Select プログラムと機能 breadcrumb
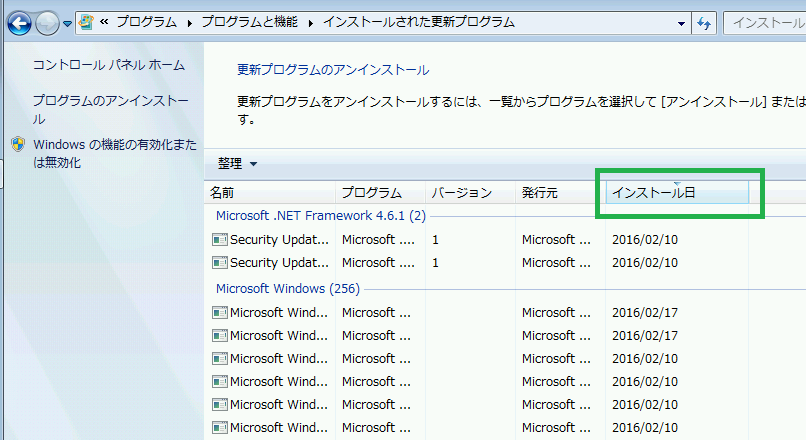806x440 pixels. tap(249, 22)
